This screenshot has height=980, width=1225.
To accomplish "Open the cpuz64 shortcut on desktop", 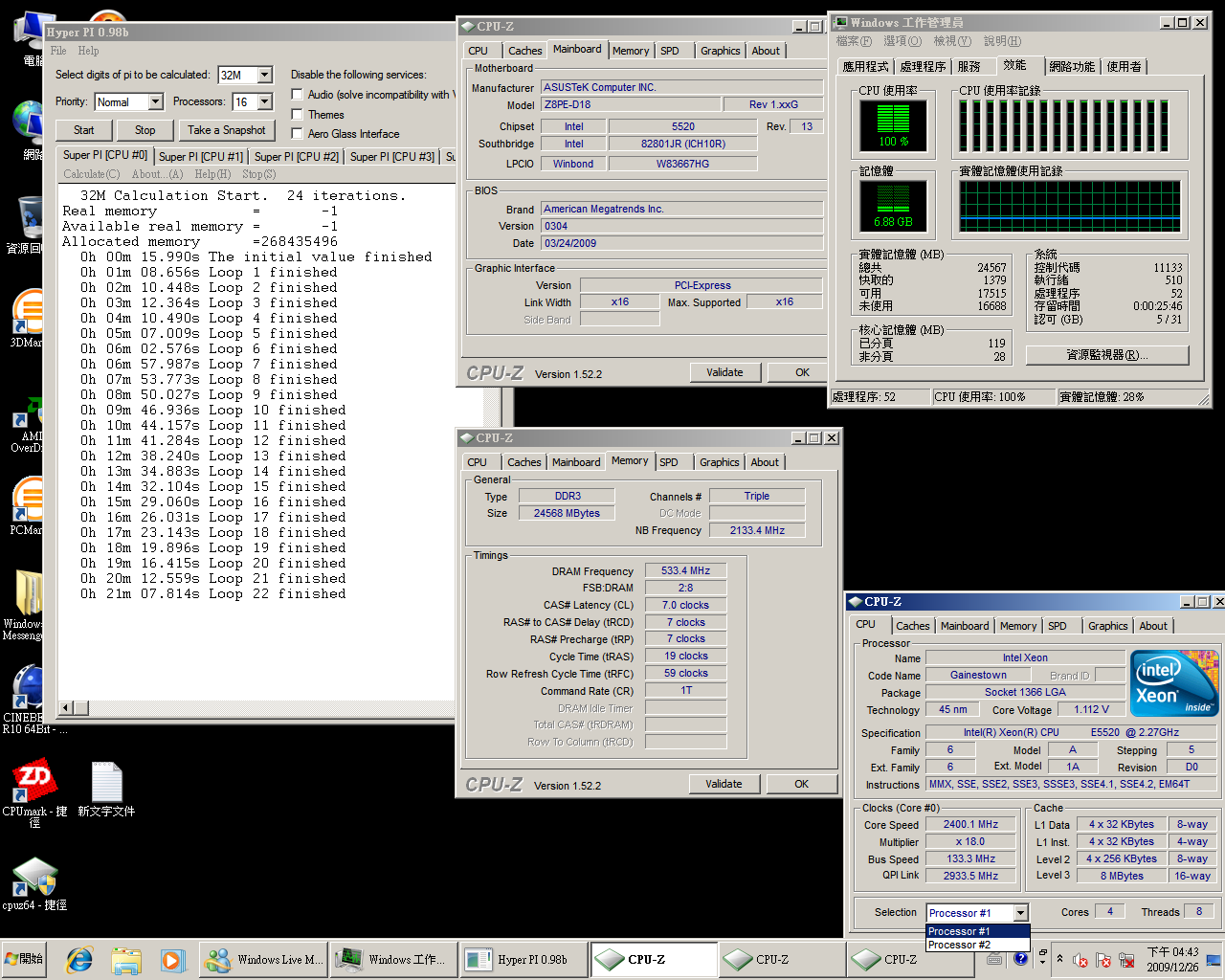I will 34,882.
